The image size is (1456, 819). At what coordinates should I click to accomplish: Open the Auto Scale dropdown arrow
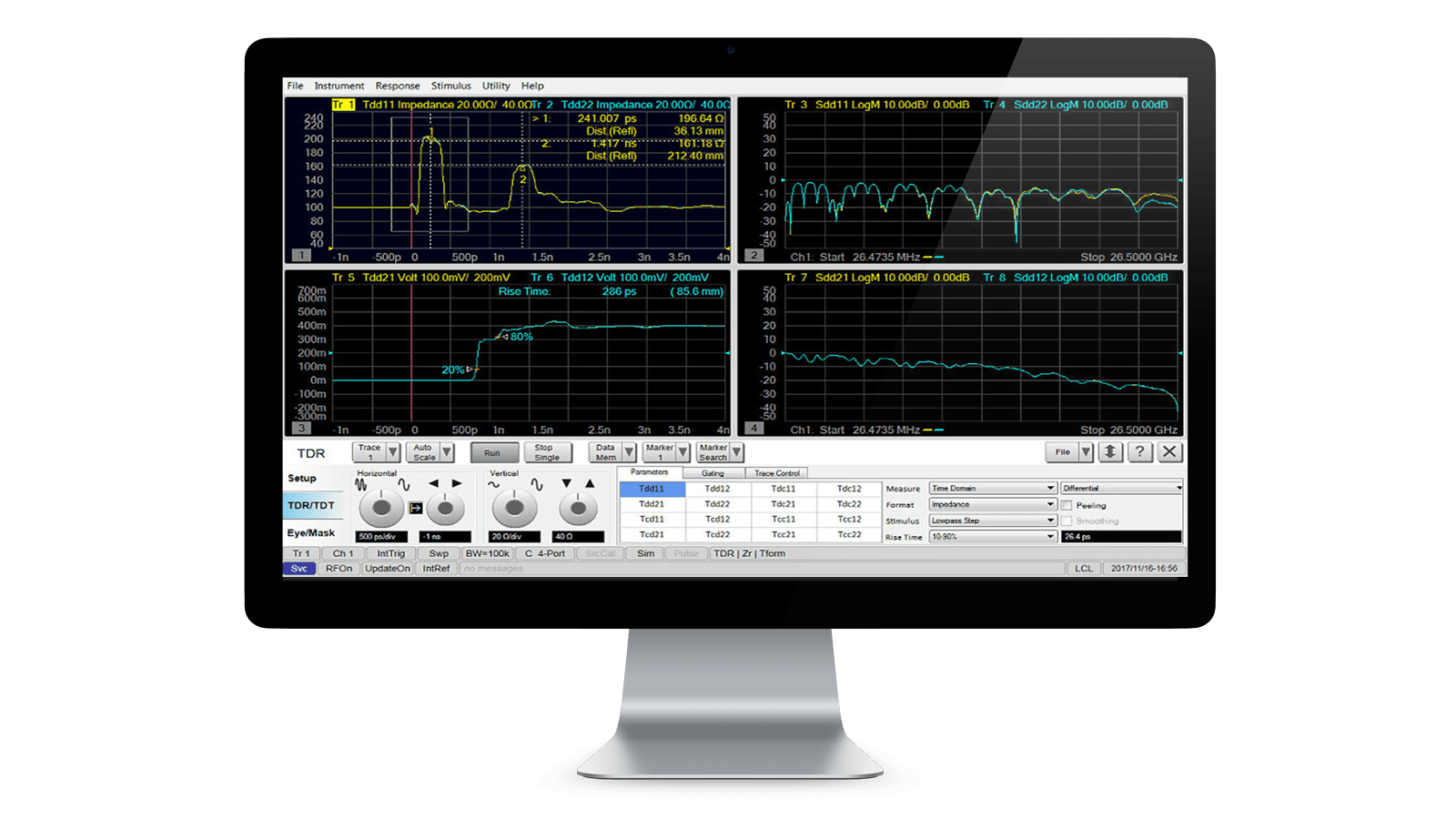coord(447,452)
